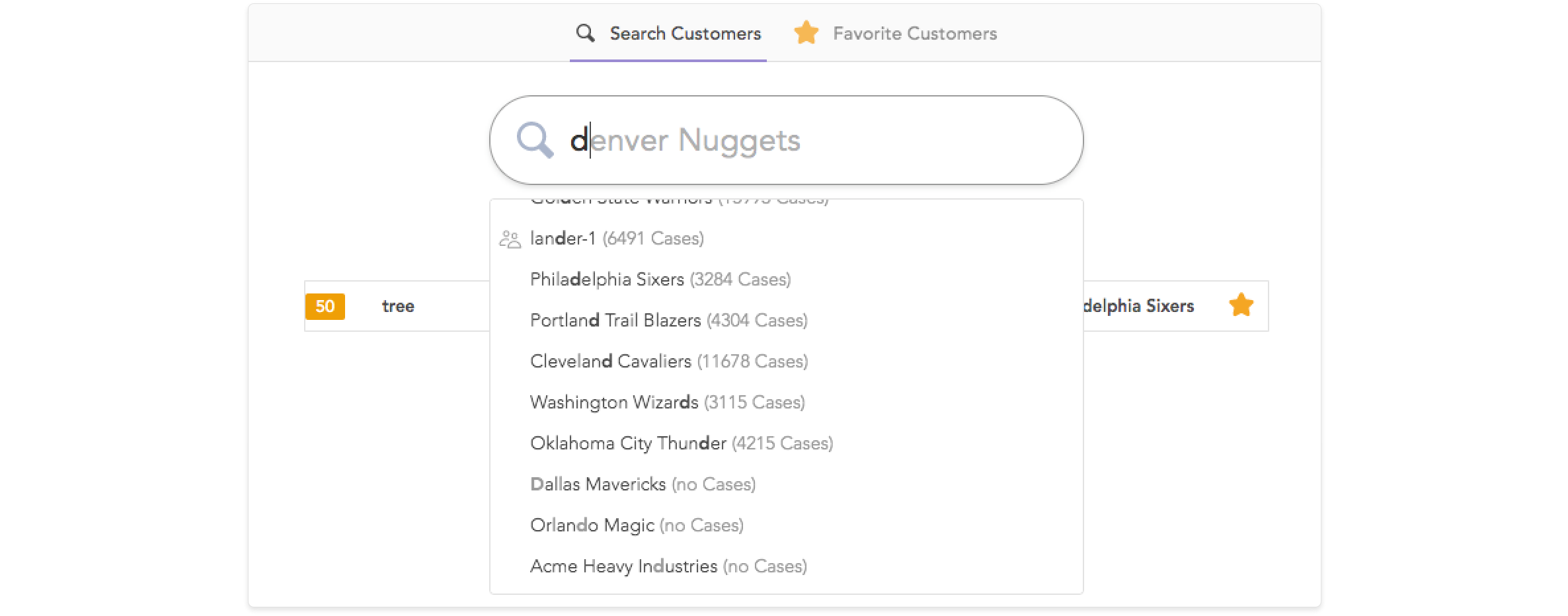Select the lander-1 suggestion
This screenshot has height=616, width=1568.
pyautogui.click(x=786, y=239)
